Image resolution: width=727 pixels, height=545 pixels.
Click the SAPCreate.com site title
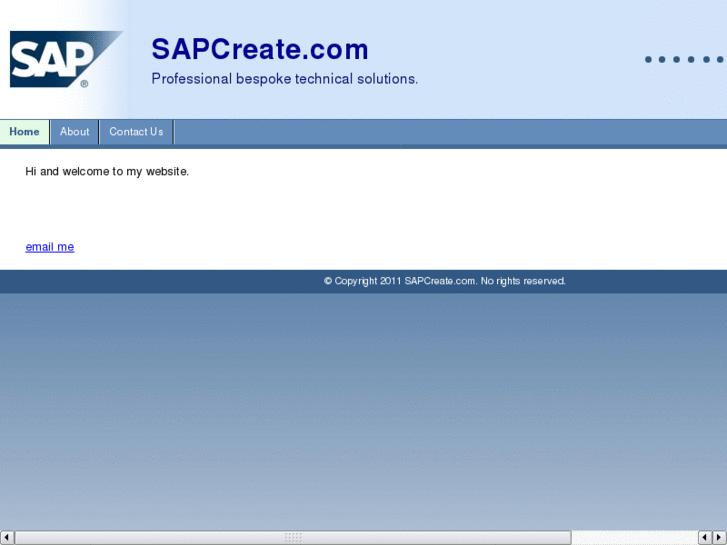[260, 49]
